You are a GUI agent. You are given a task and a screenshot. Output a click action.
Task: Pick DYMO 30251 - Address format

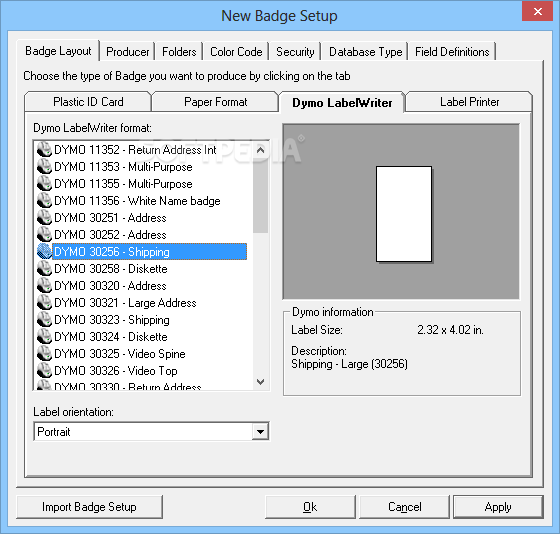pyautogui.click(x=110, y=218)
